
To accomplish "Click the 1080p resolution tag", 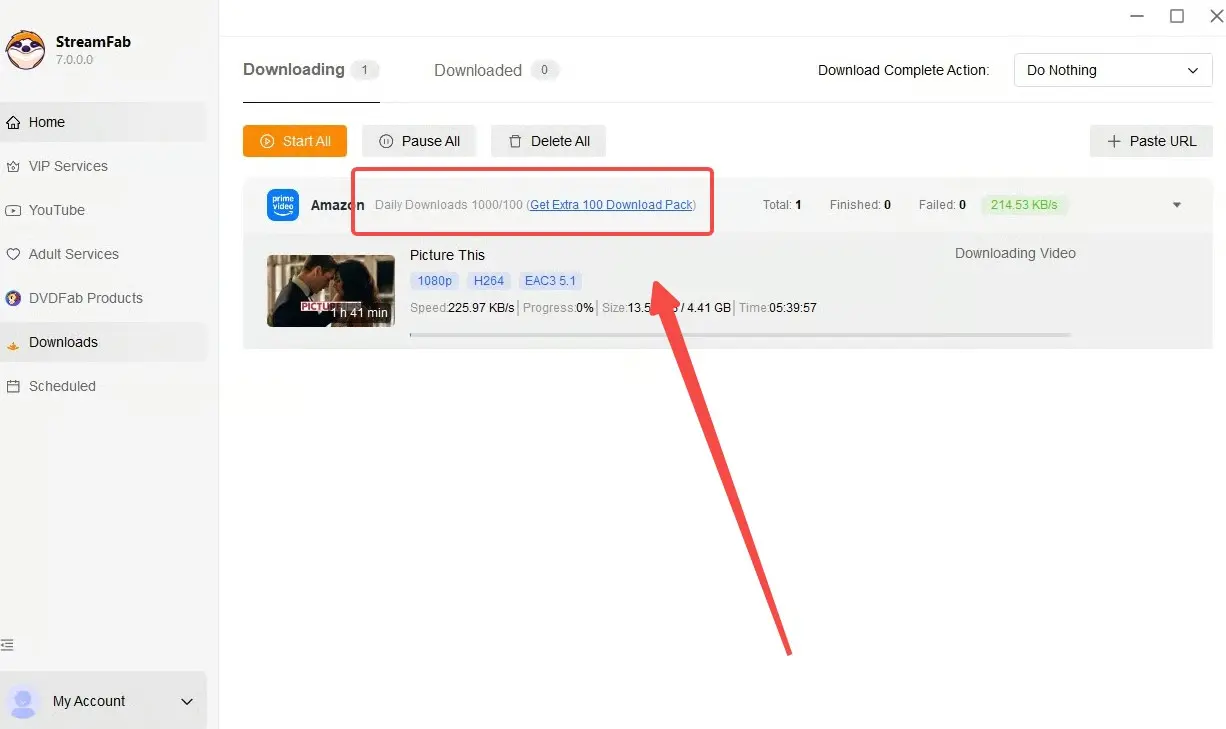I will 434,281.
